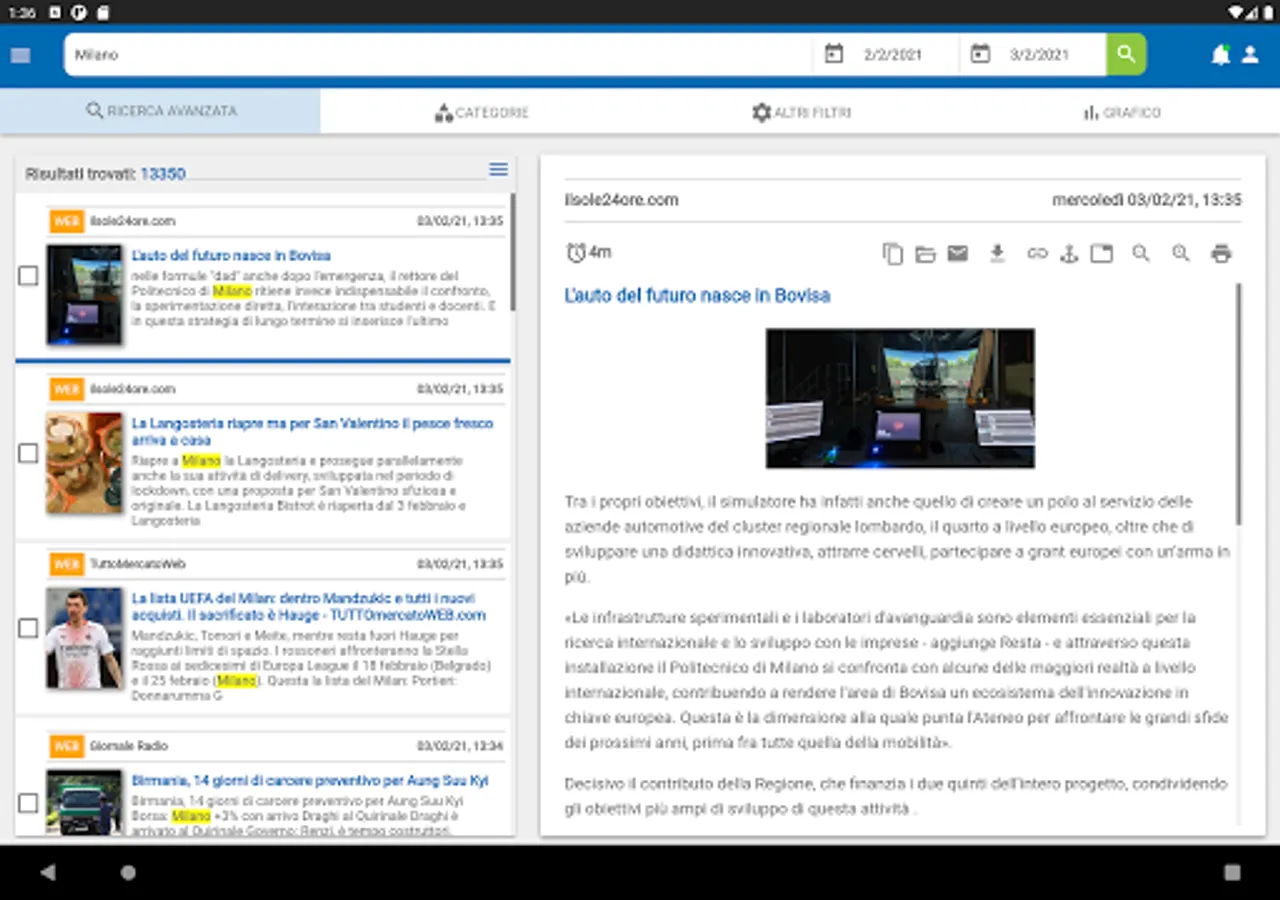Copy the article with the copy icon
This screenshot has width=1280, height=900.
[892, 254]
